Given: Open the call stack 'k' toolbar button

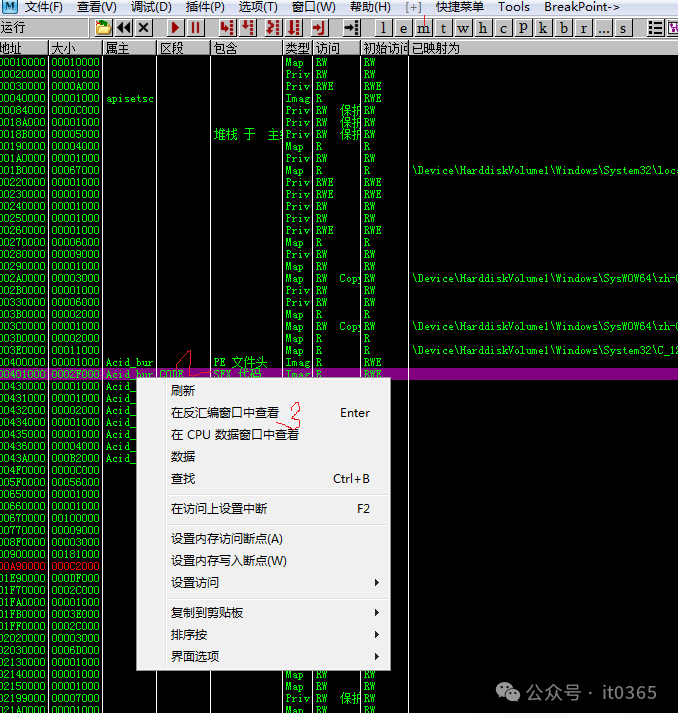Looking at the screenshot, I should point(542,28).
